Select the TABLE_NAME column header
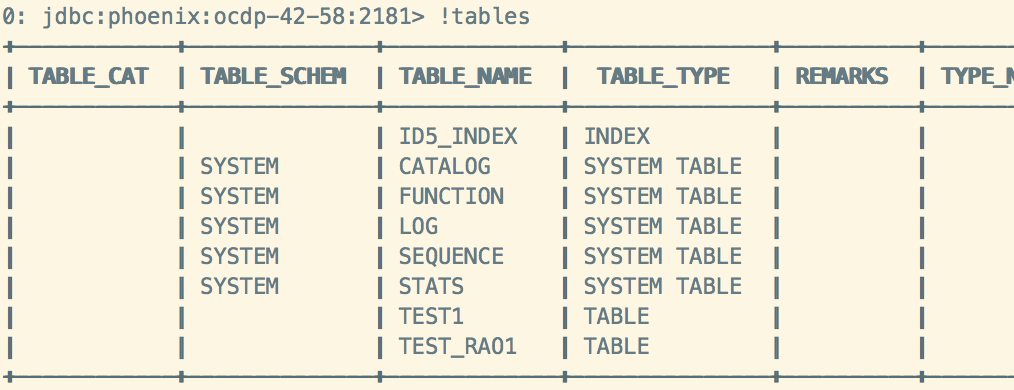The image size is (1014, 390). tap(465, 76)
